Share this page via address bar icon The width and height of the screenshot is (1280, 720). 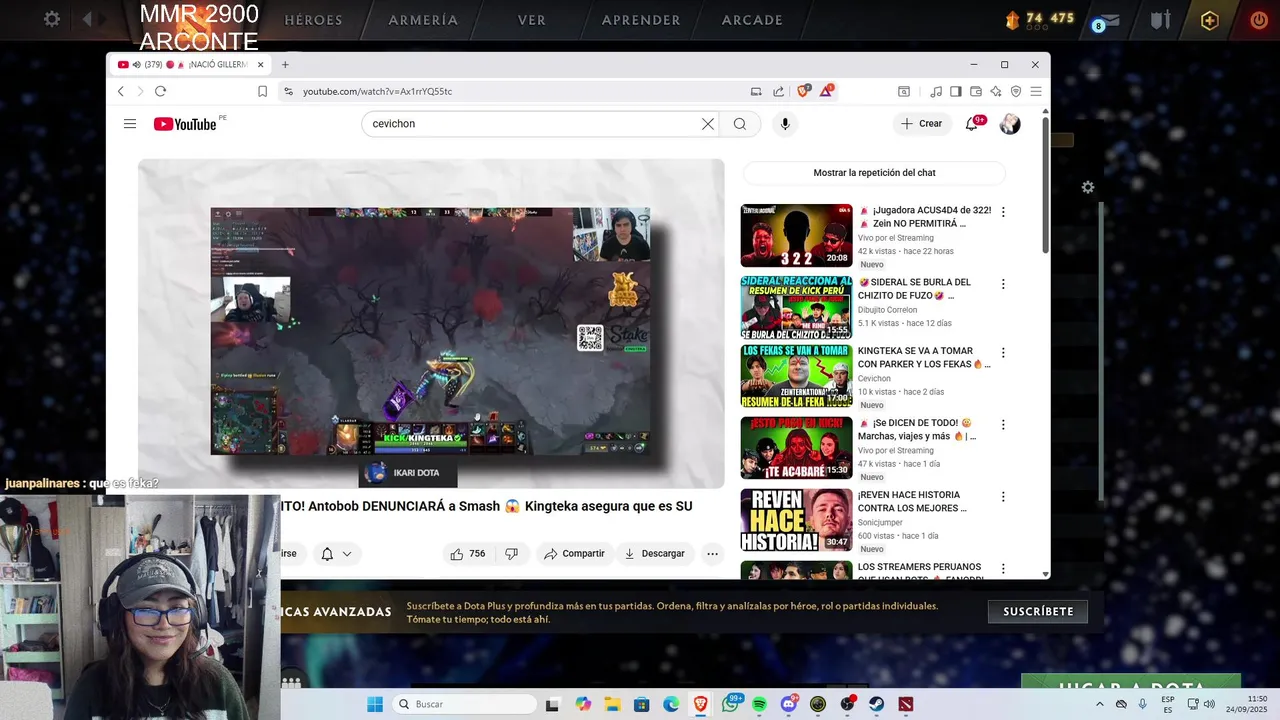(778, 91)
